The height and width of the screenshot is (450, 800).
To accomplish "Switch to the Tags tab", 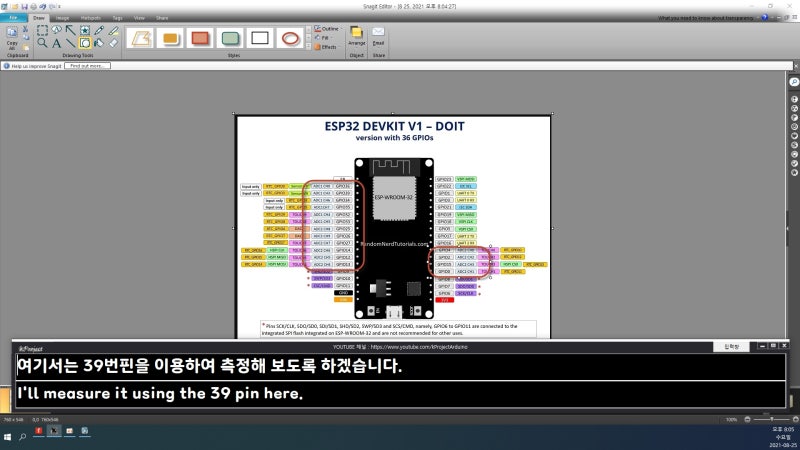I will click(117, 18).
